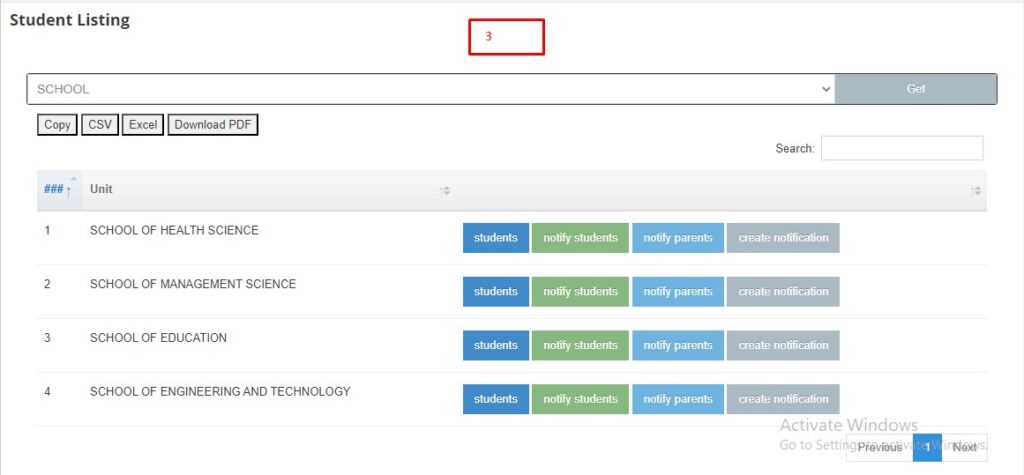Focus the Search input field
1024x475 pixels.
point(901,148)
